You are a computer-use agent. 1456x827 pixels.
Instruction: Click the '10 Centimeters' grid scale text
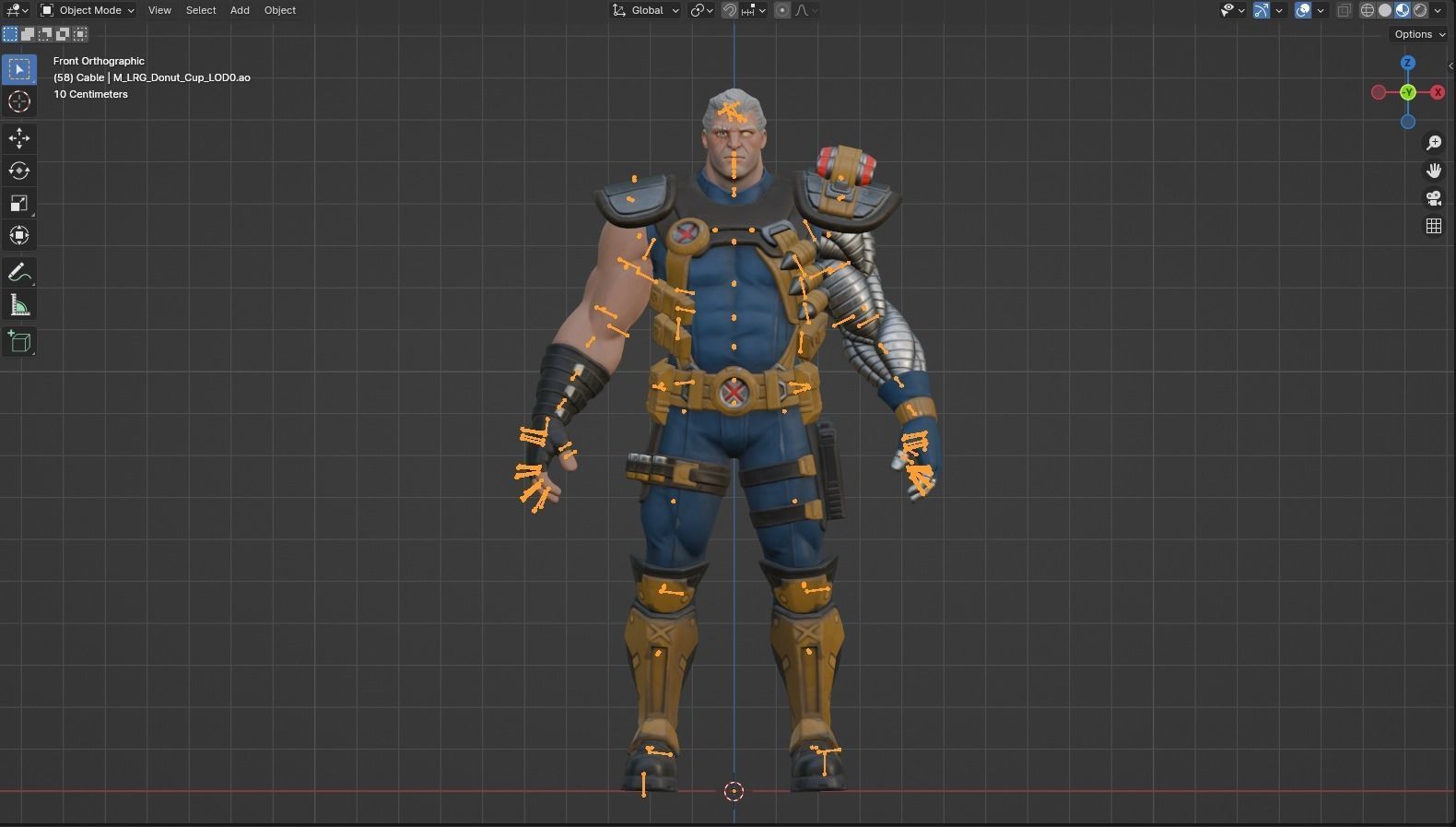90,94
